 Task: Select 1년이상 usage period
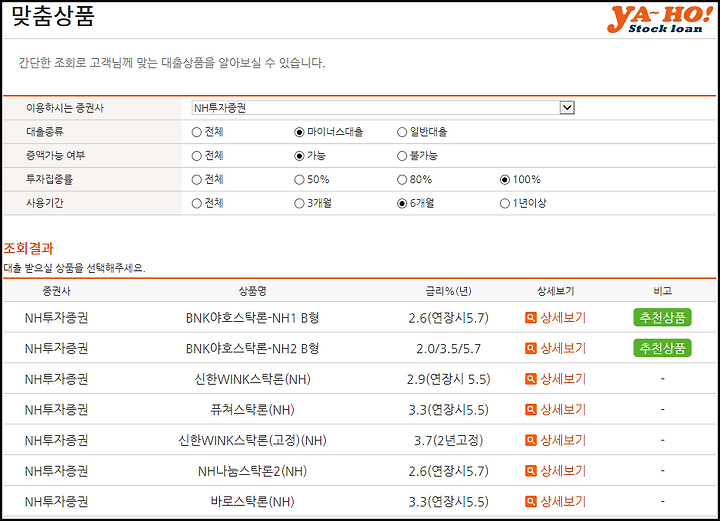(x=505, y=203)
